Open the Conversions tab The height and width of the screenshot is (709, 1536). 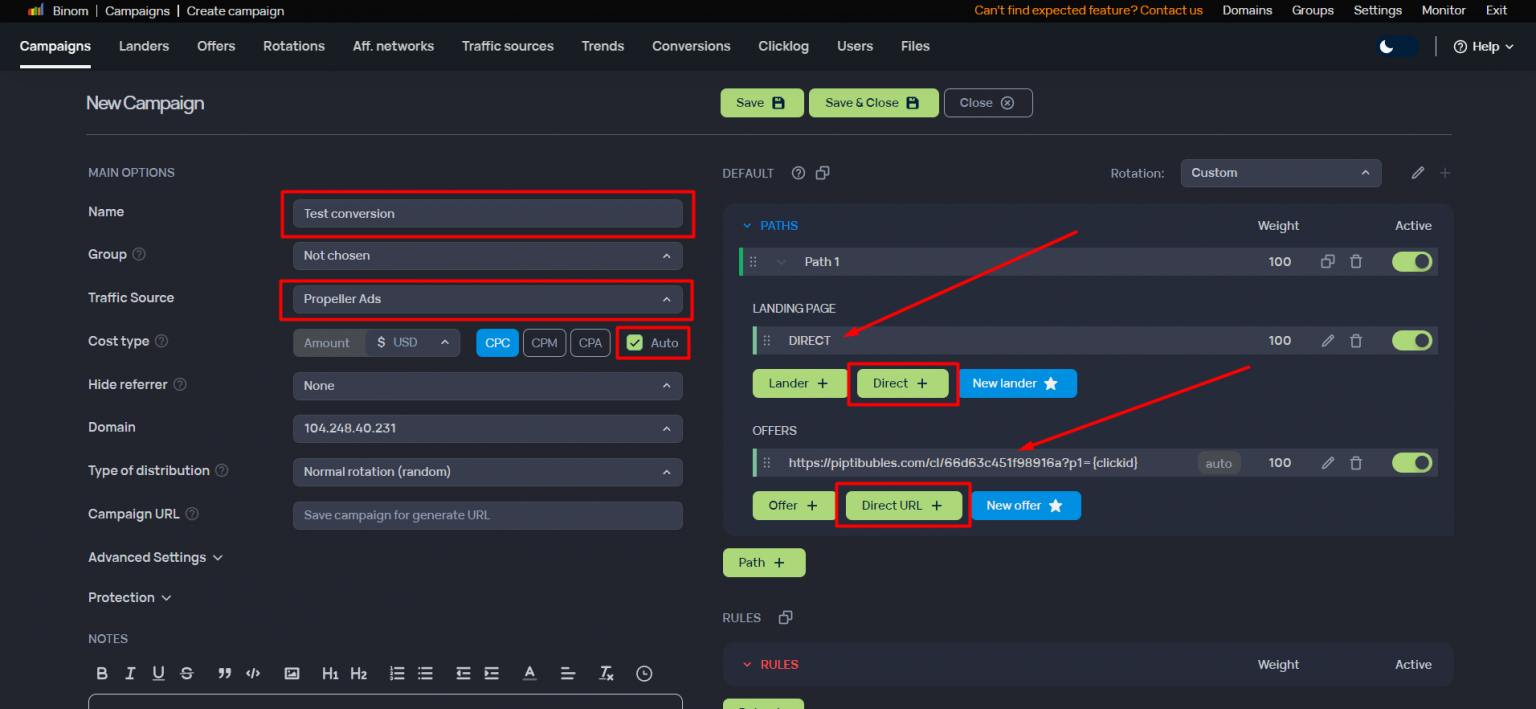coord(690,46)
